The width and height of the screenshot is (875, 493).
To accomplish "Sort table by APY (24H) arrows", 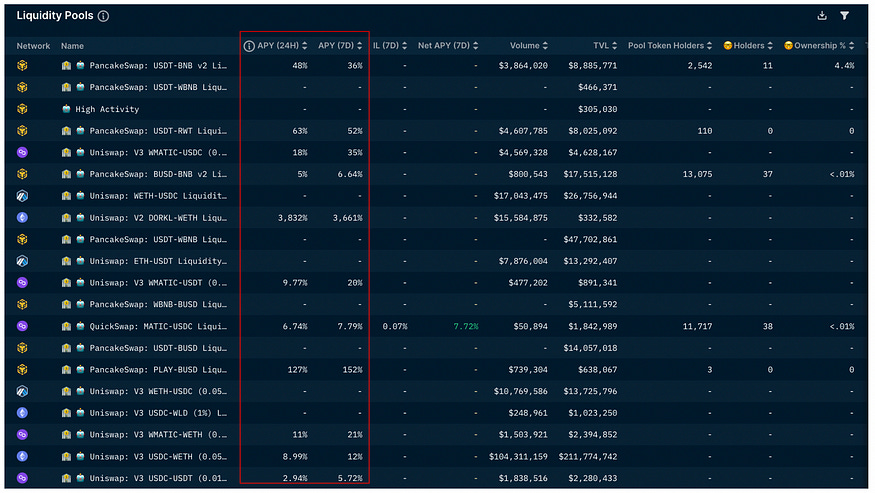I will pyautogui.click(x=305, y=46).
